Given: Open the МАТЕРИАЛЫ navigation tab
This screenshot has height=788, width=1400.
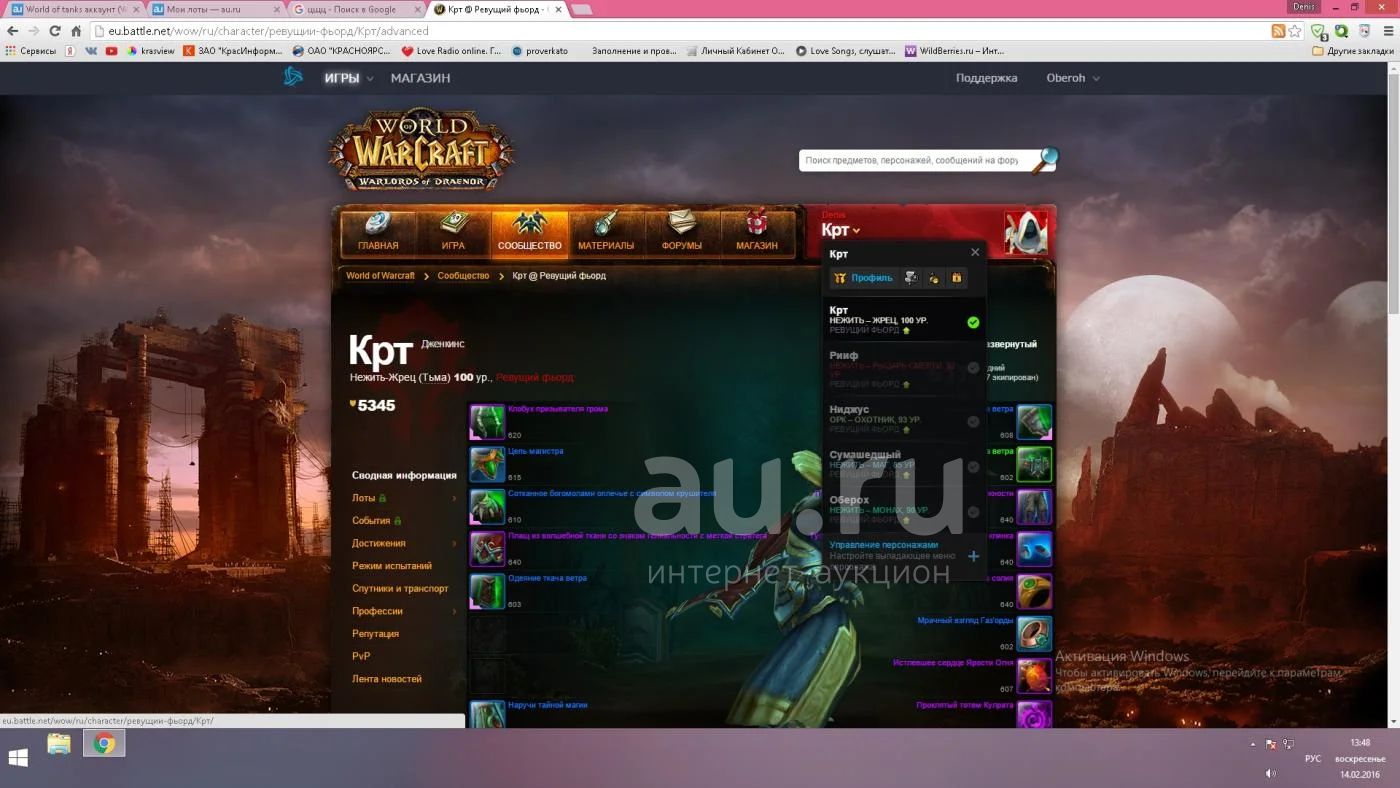Looking at the screenshot, I should point(605,233).
